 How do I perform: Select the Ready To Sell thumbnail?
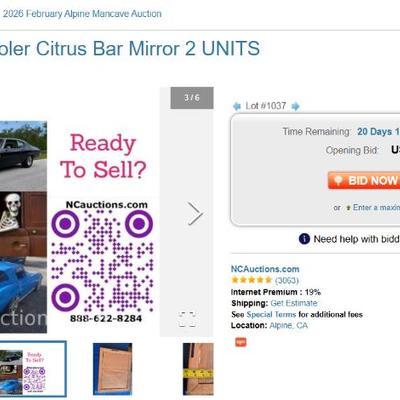point(33,369)
